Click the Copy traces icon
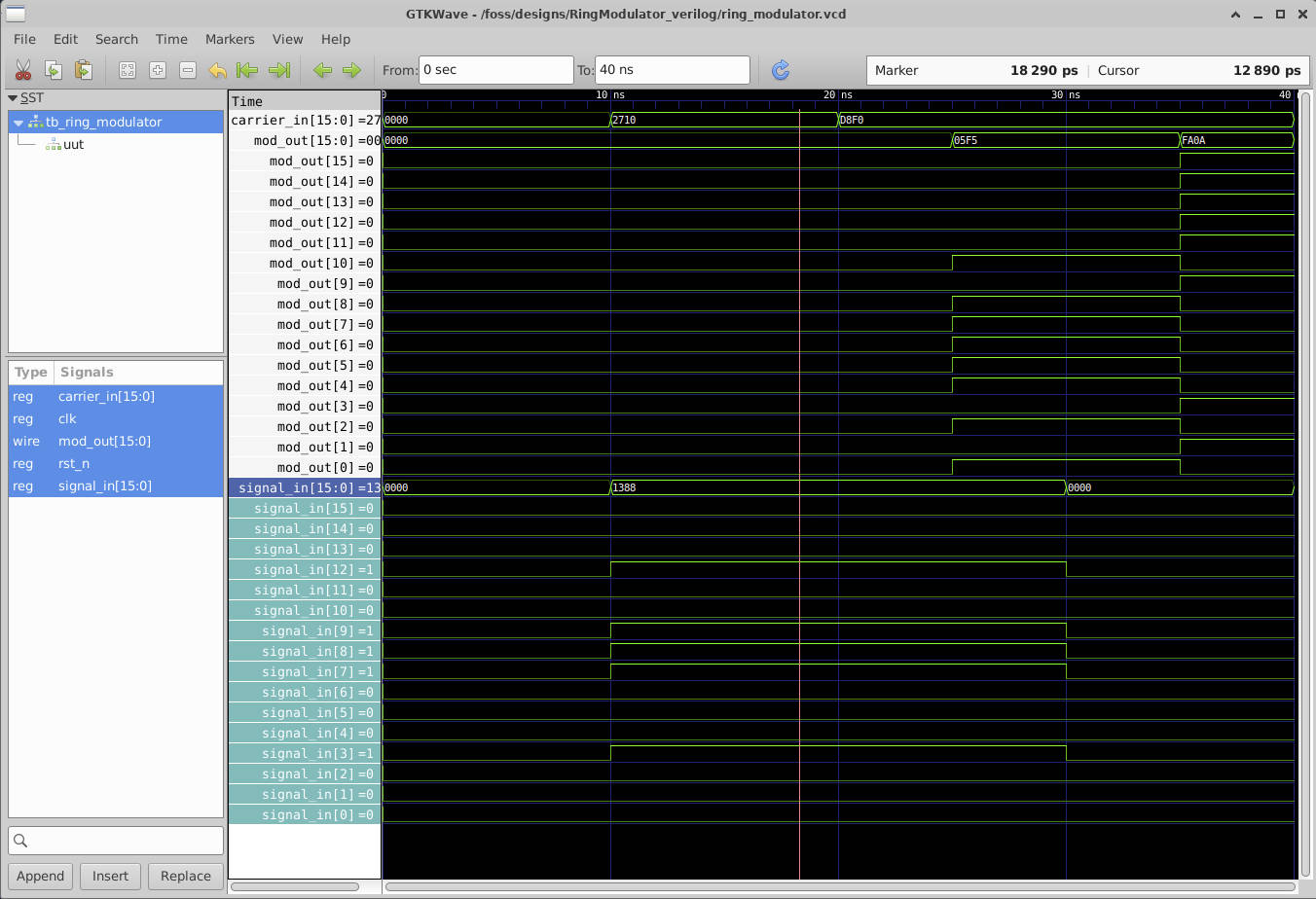This screenshot has height=899, width=1316. click(x=54, y=70)
